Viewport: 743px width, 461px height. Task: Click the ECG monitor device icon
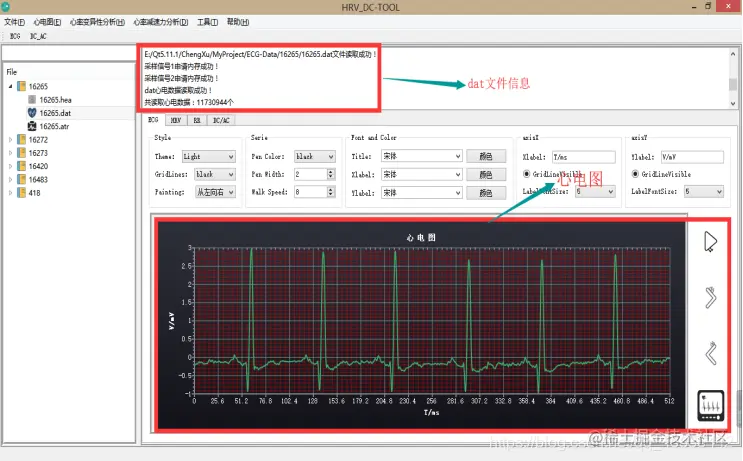click(711, 406)
